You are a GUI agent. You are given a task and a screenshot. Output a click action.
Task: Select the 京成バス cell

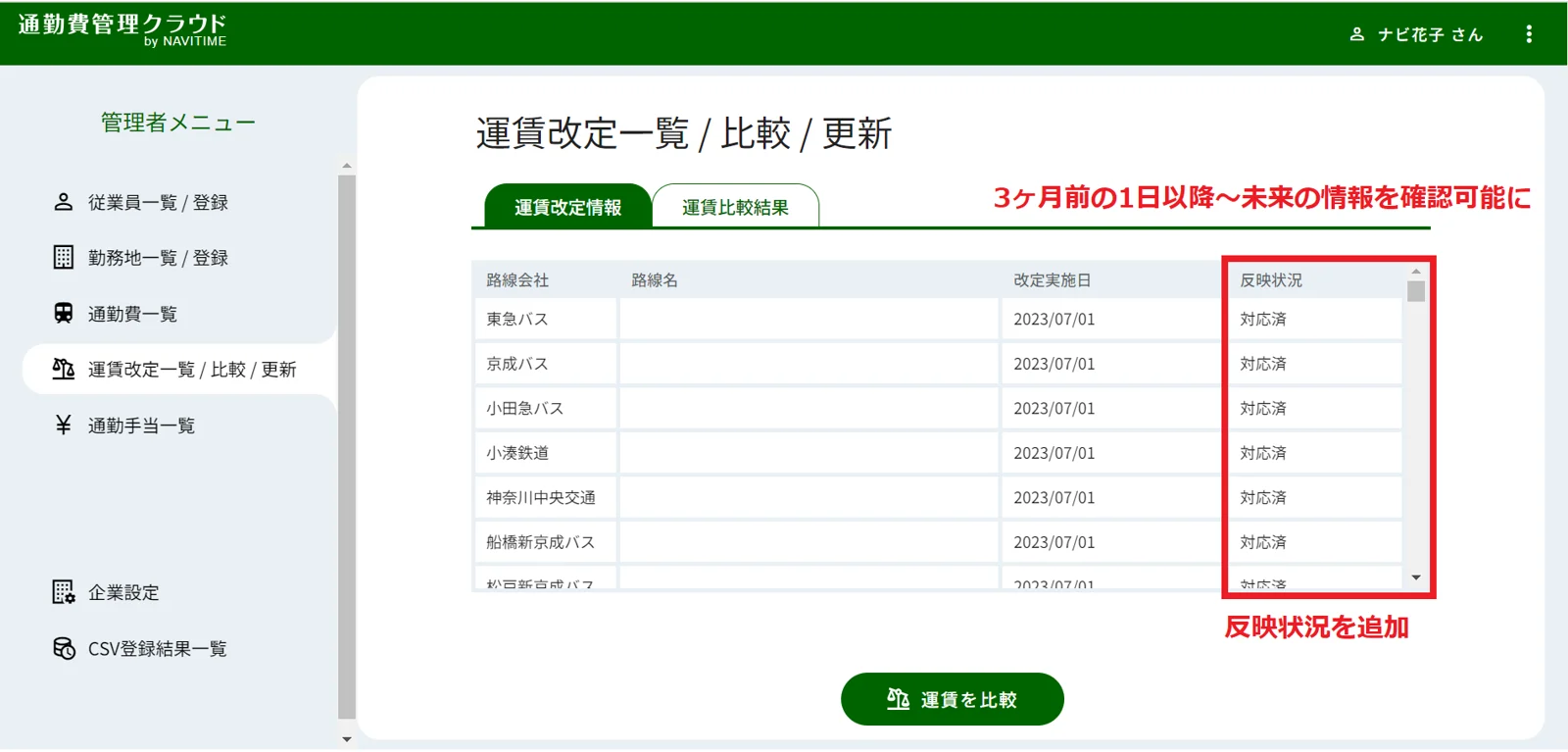pyautogui.click(x=546, y=364)
